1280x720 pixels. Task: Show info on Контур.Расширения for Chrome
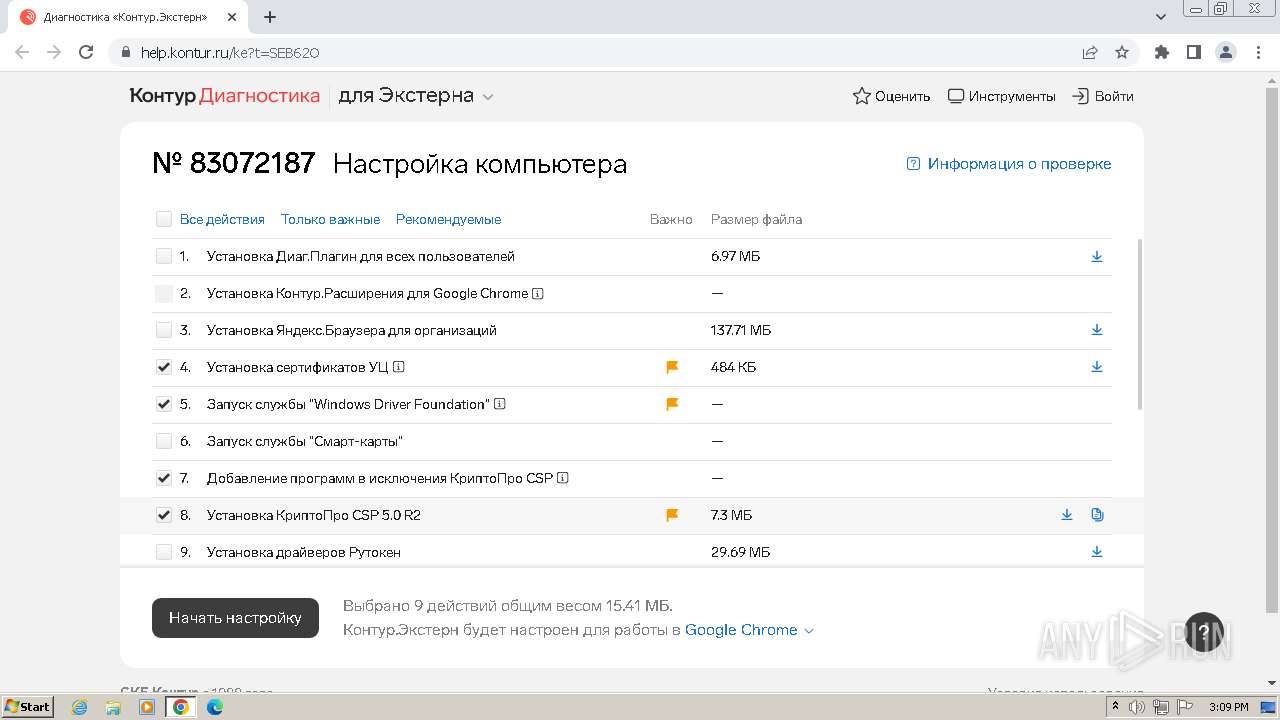coord(538,293)
